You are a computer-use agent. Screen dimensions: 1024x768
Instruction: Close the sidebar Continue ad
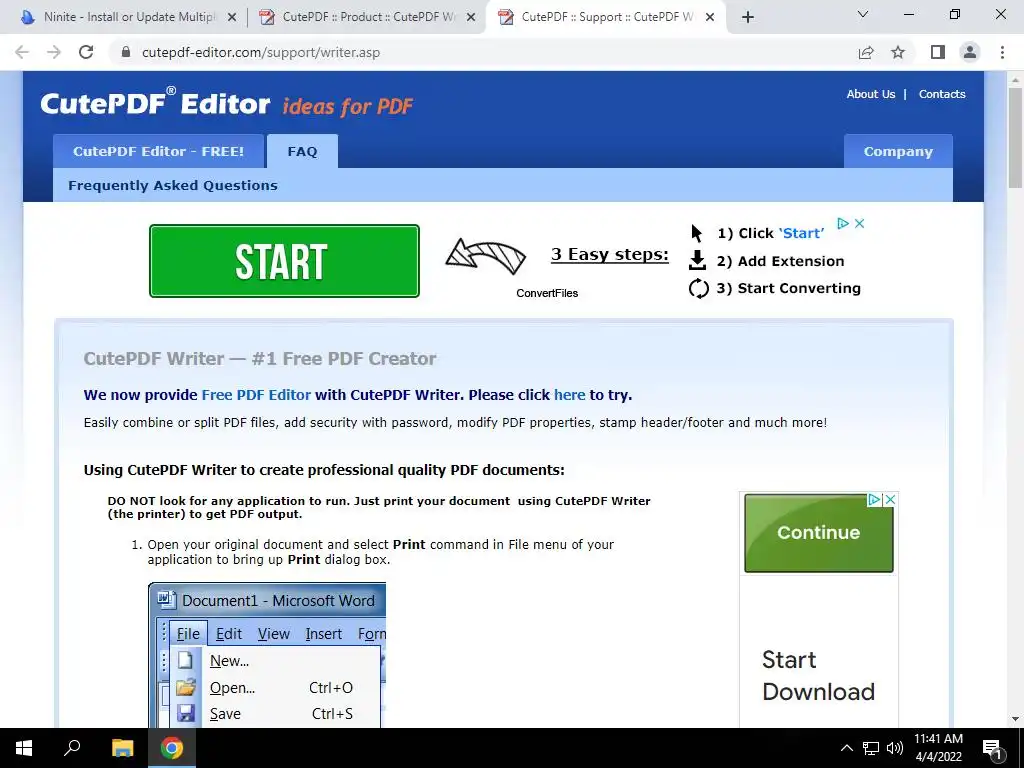coord(889,500)
